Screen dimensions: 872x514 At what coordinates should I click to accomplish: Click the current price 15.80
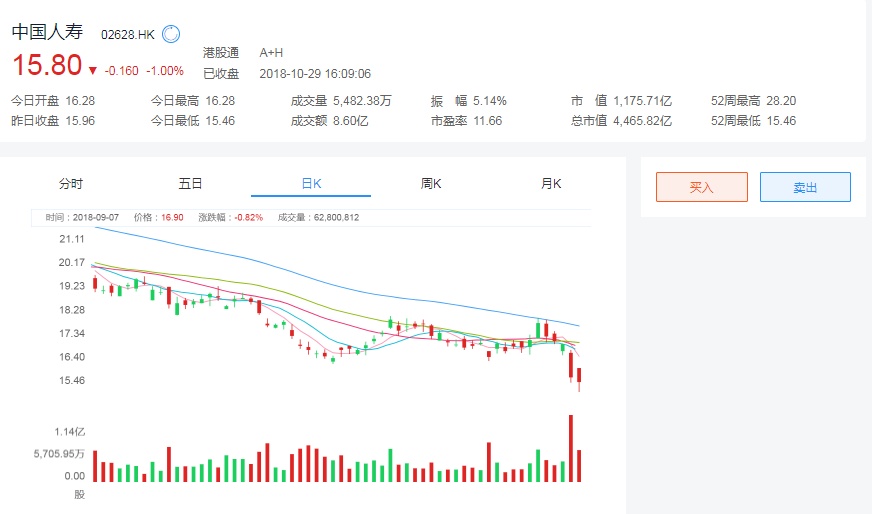pos(46,66)
